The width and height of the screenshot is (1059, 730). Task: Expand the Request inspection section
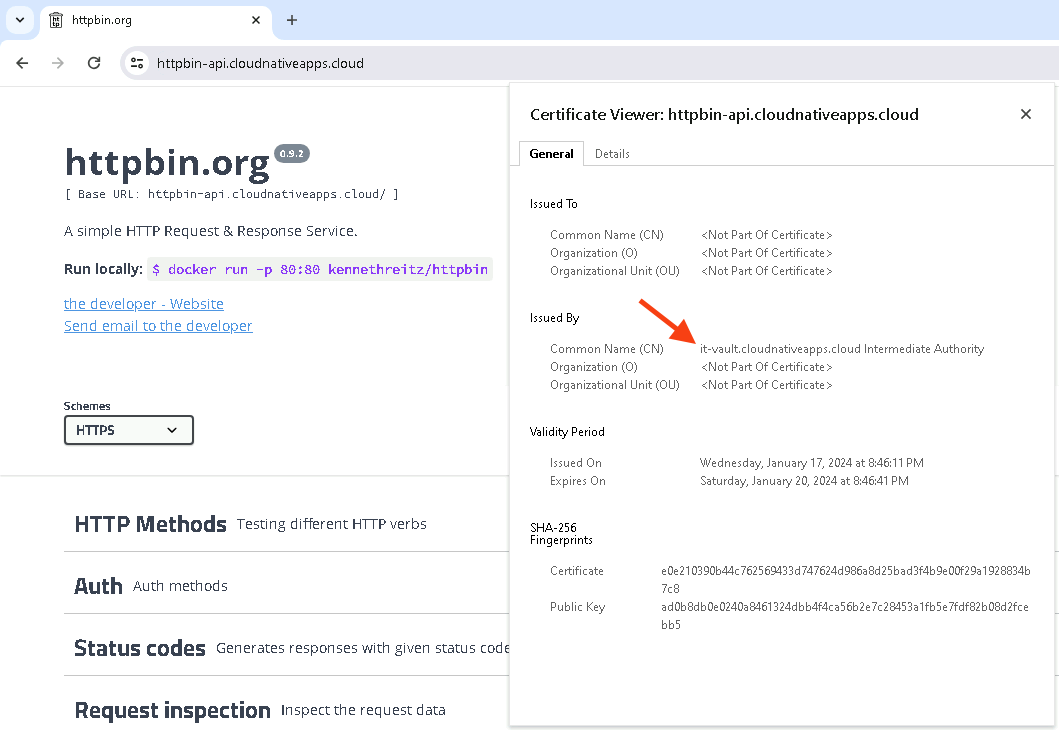[172, 710]
